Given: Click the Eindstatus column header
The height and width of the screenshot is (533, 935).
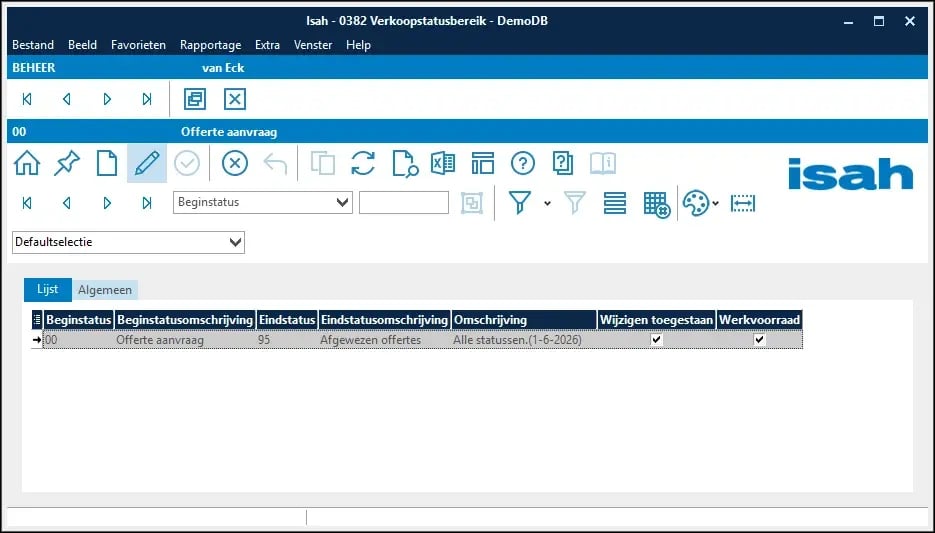Looking at the screenshot, I should point(287,320).
